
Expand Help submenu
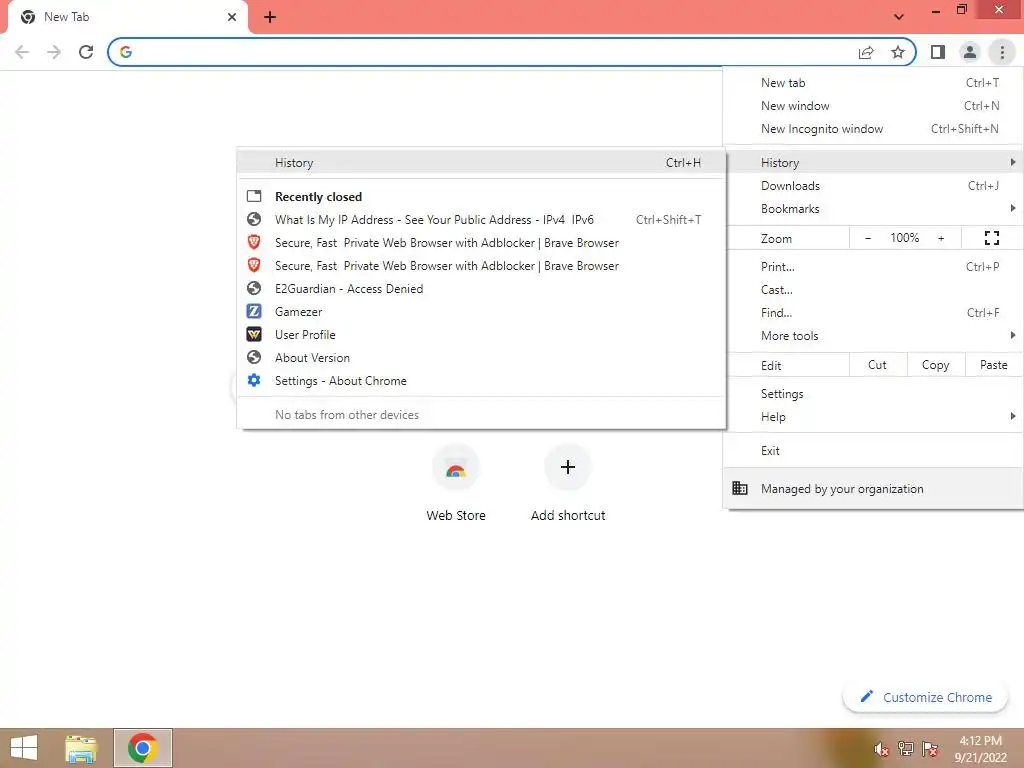(x=873, y=417)
